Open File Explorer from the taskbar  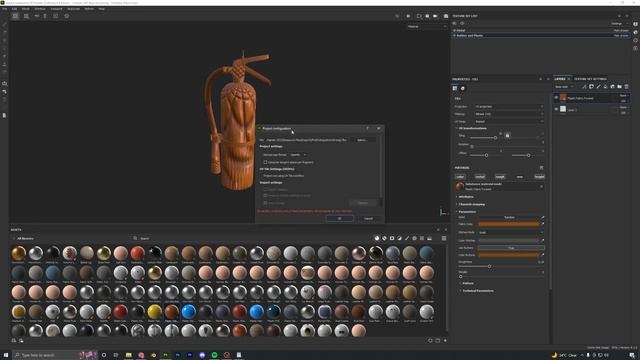[129, 355]
